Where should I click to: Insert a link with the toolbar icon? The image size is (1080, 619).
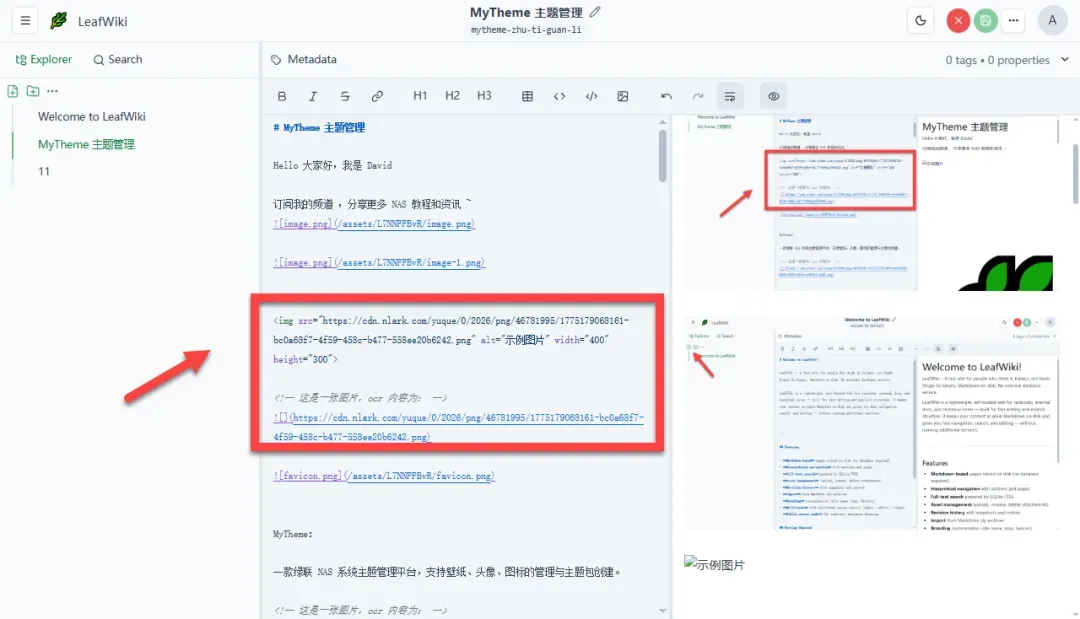pos(377,96)
